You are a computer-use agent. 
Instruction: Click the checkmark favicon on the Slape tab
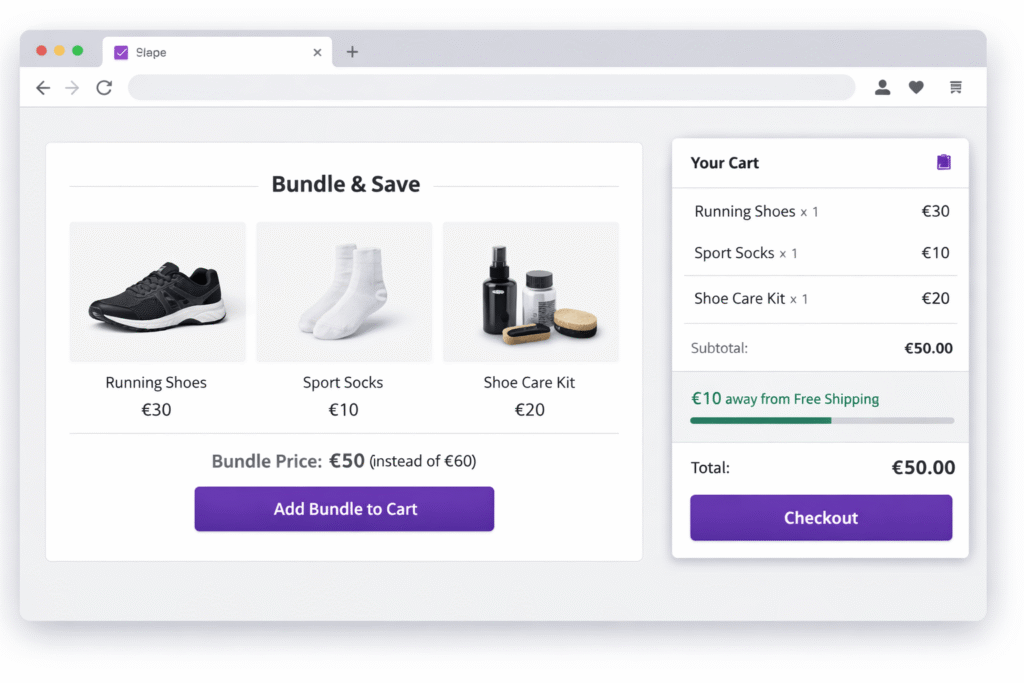click(x=122, y=51)
